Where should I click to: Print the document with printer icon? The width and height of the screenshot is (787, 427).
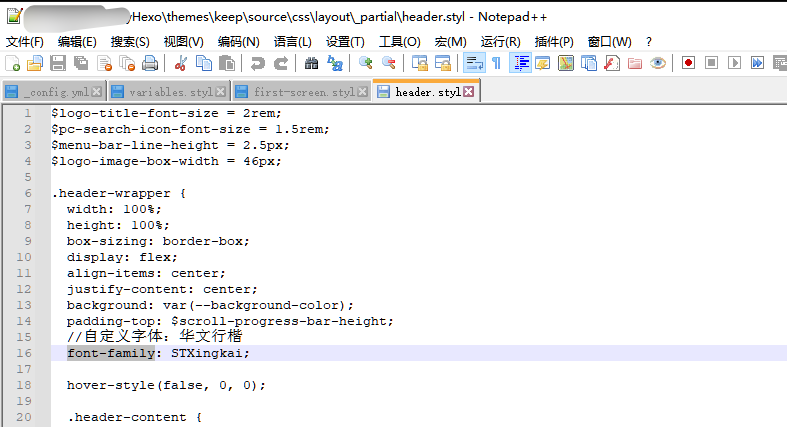click(x=150, y=63)
